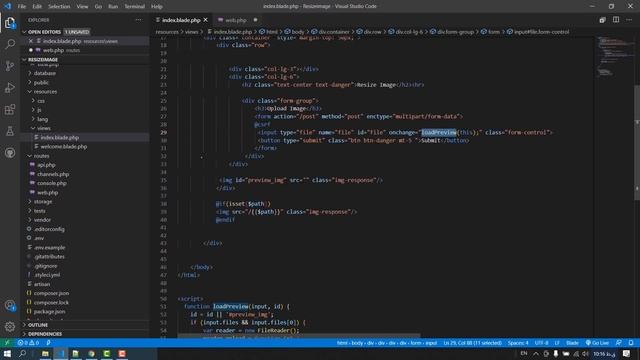The height and width of the screenshot is (360, 640).
Task: Open the Windows Start menu
Action: (x=7, y=353)
